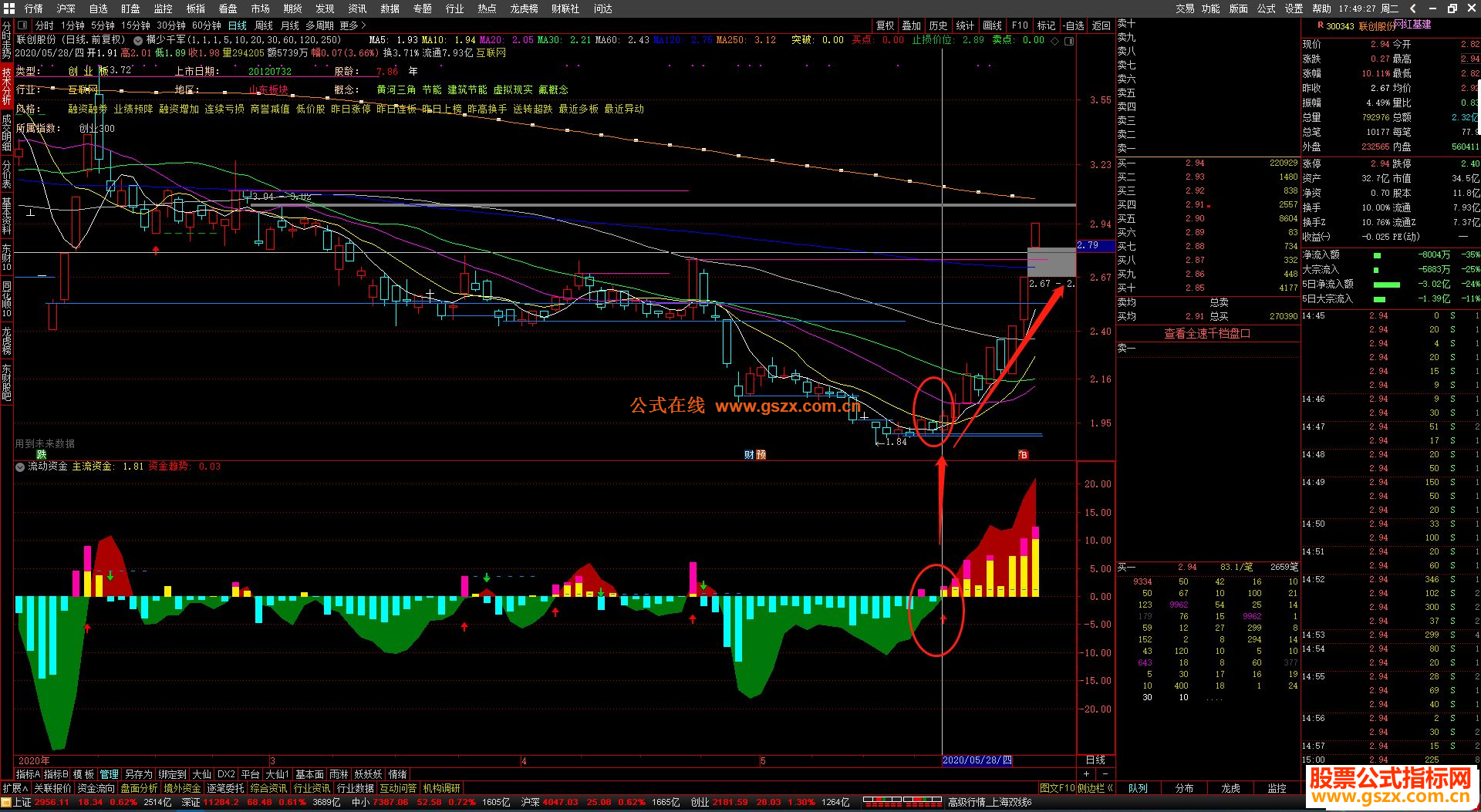
Task: Open the 东财10 side tab
Action: click(x=6, y=258)
